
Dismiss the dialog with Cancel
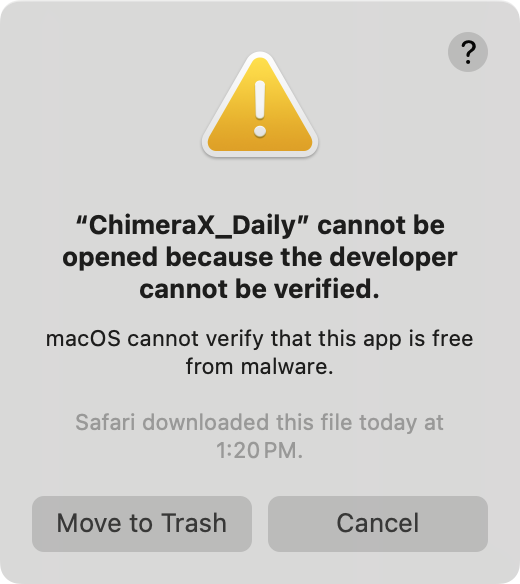pyautogui.click(x=378, y=523)
